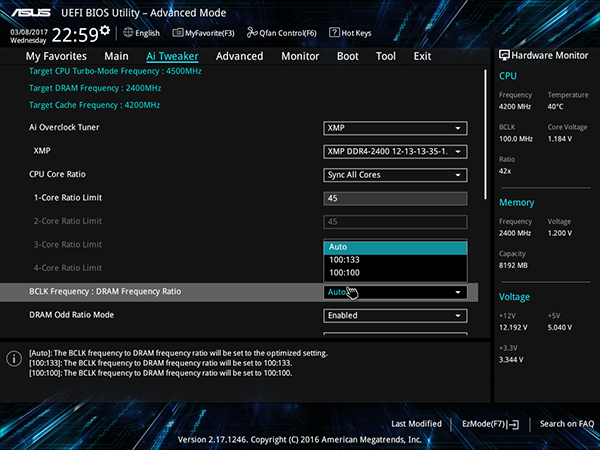This screenshot has width=600, height=450.
Task: Click the settings gear icon beside the clock
Action: coord(105,29)
